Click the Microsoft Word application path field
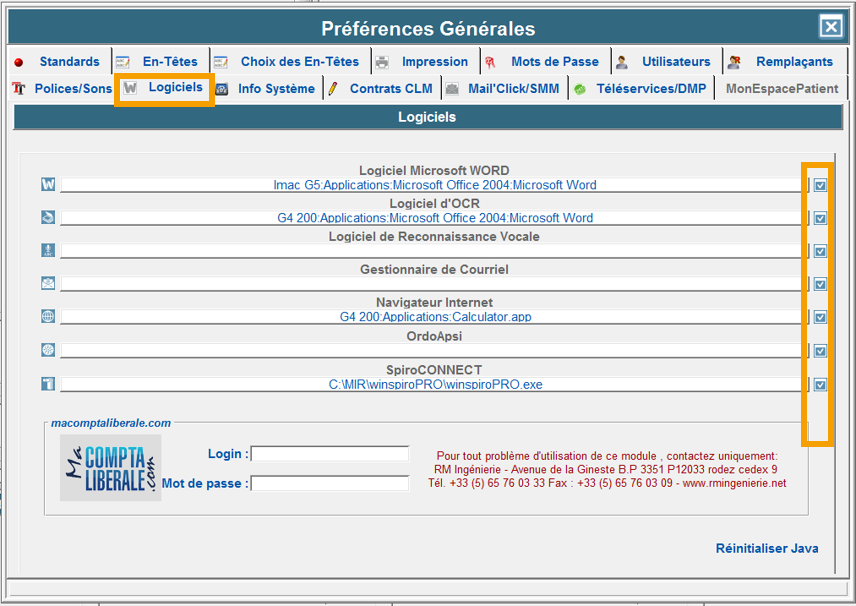The height and width of the screenshot is (606, 856). coord(434,185)
